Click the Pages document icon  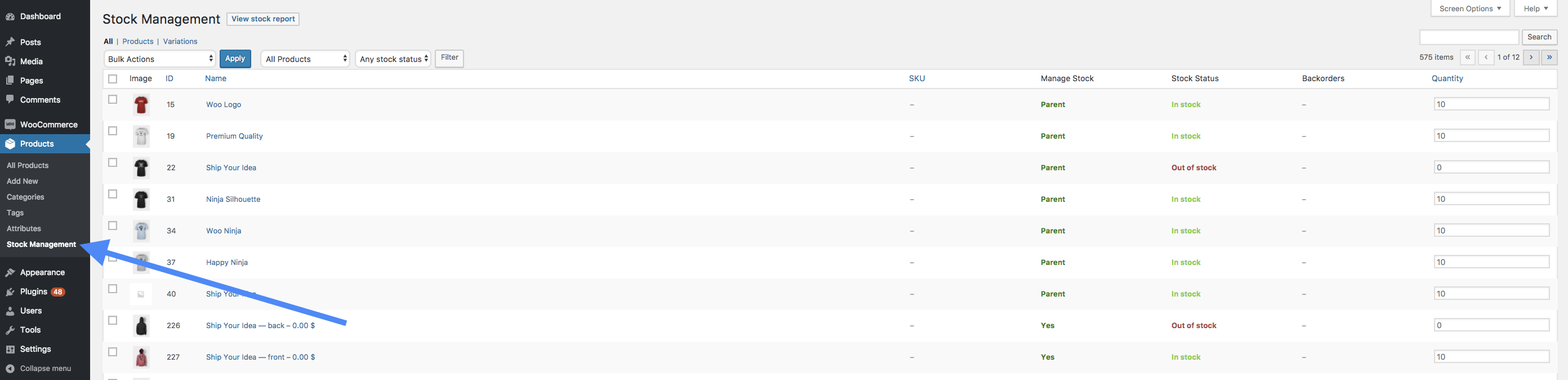(x=10, y=81)
